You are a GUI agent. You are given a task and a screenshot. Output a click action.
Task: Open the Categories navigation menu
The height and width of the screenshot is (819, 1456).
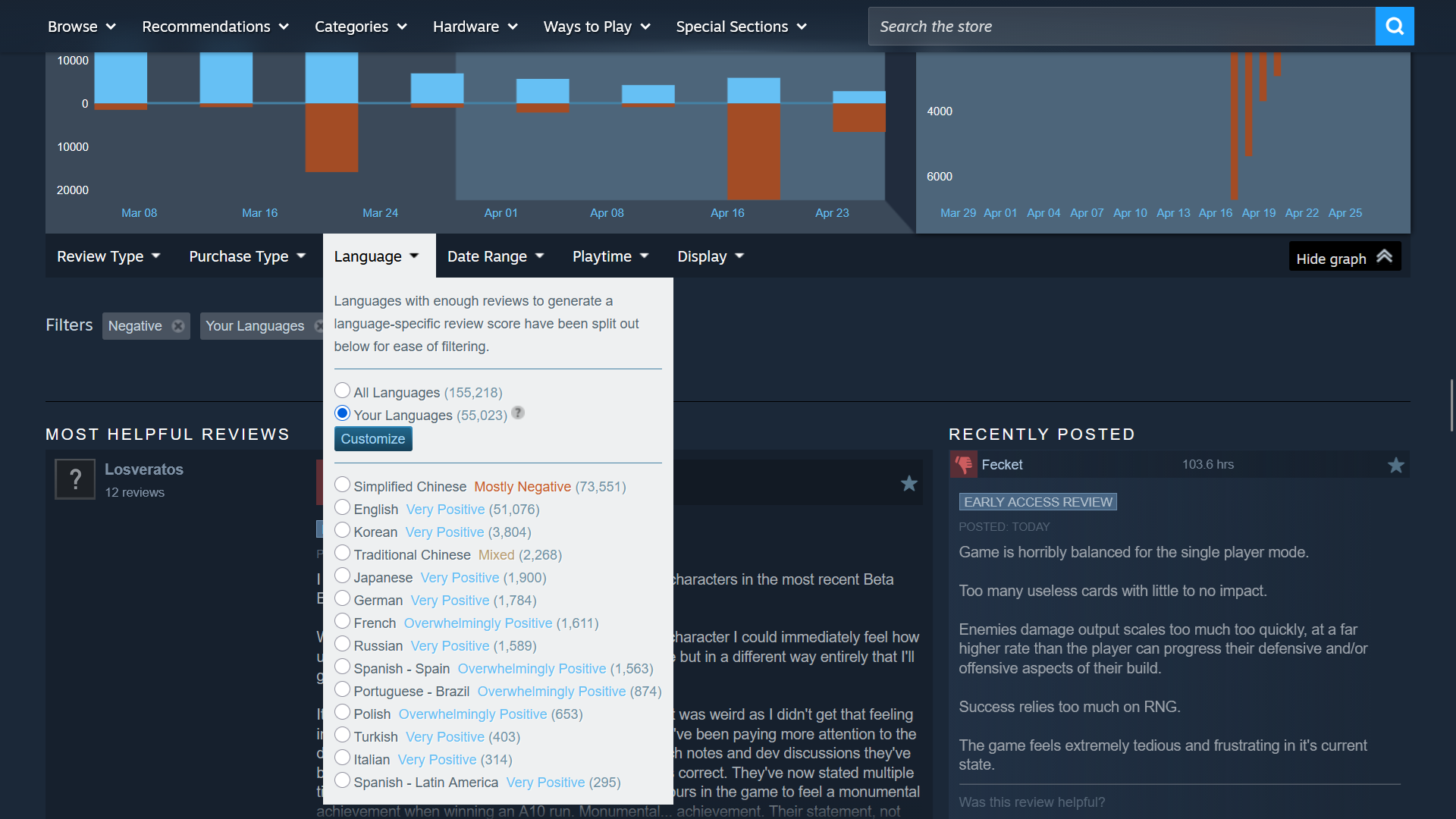[360, 27]
